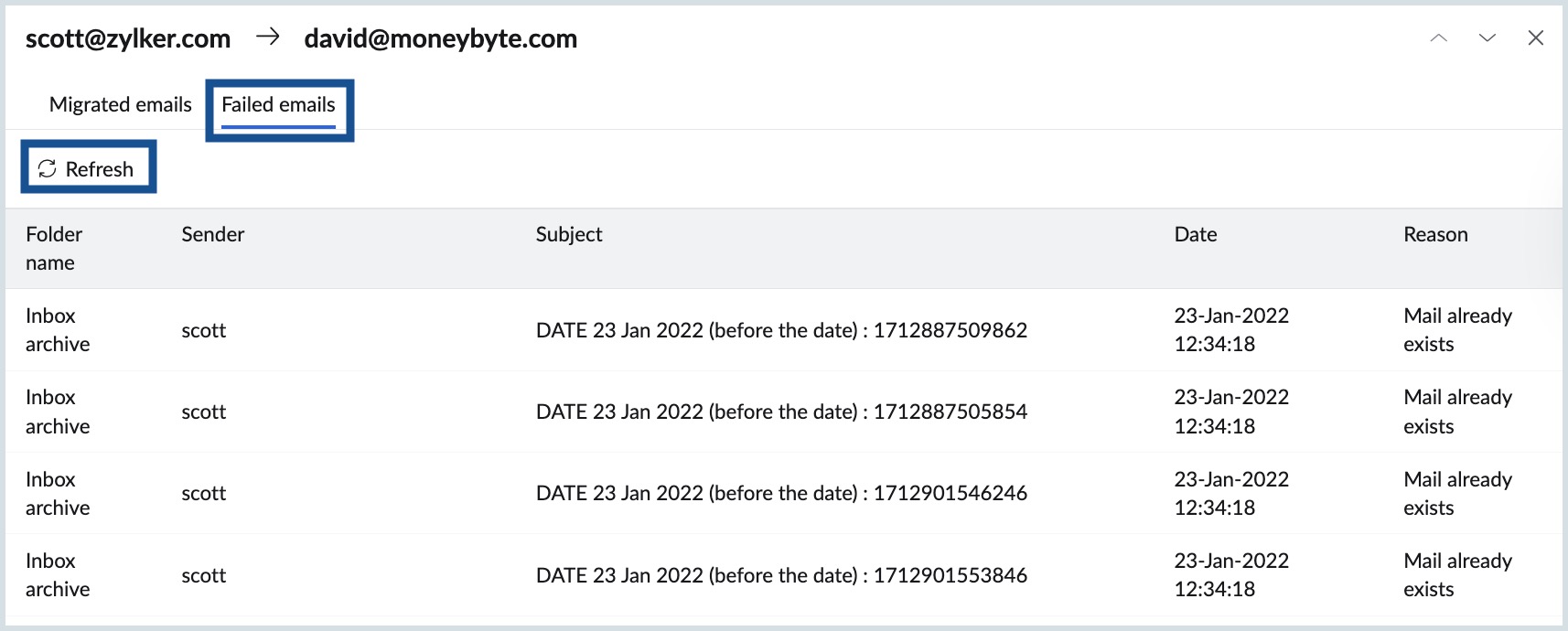Click the Sender column header

click(212, 235)
